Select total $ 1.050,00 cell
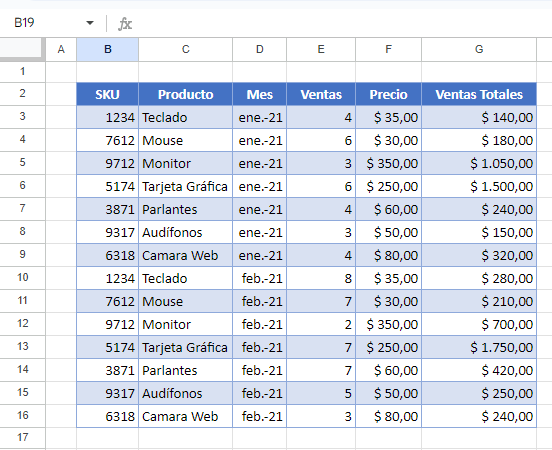552x450 pixels. pos(479,163)
